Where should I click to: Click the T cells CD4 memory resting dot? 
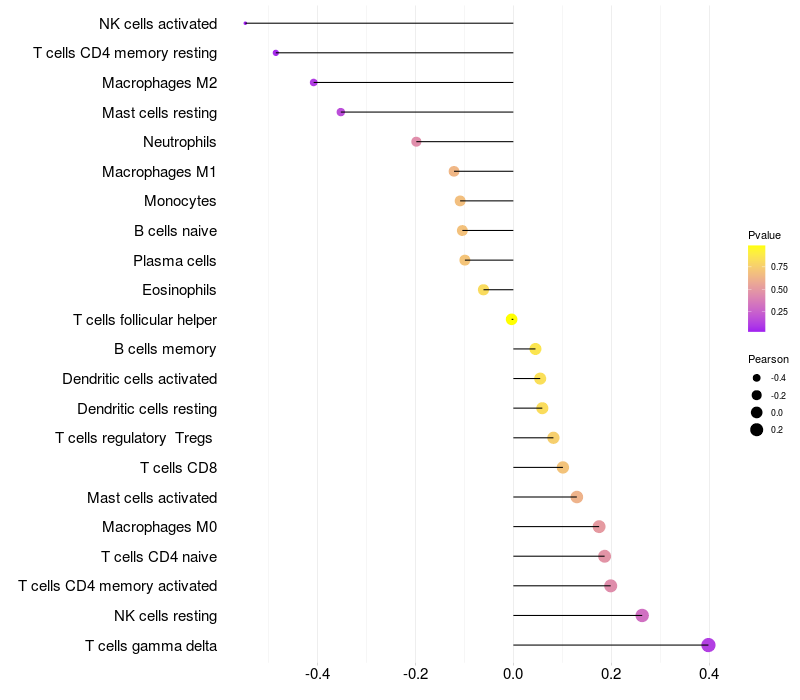pyautogui.click(x=276, y=53)
